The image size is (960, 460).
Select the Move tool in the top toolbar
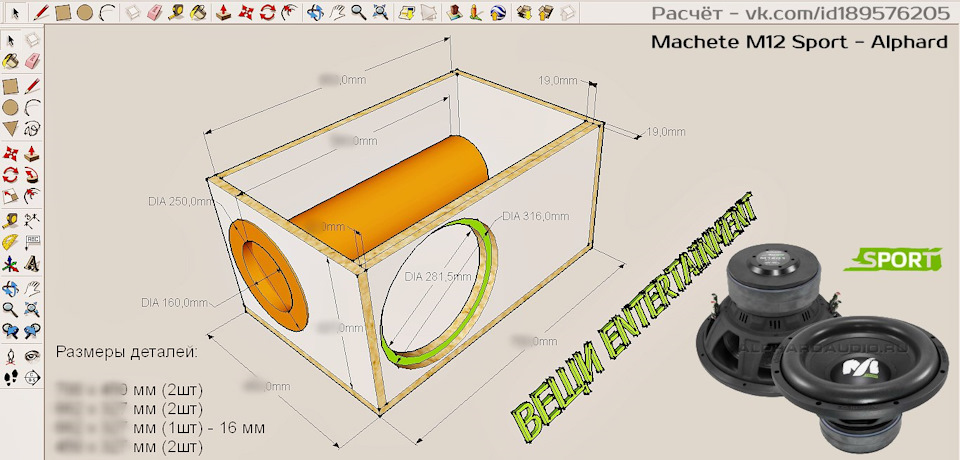(x=246, y=12)
